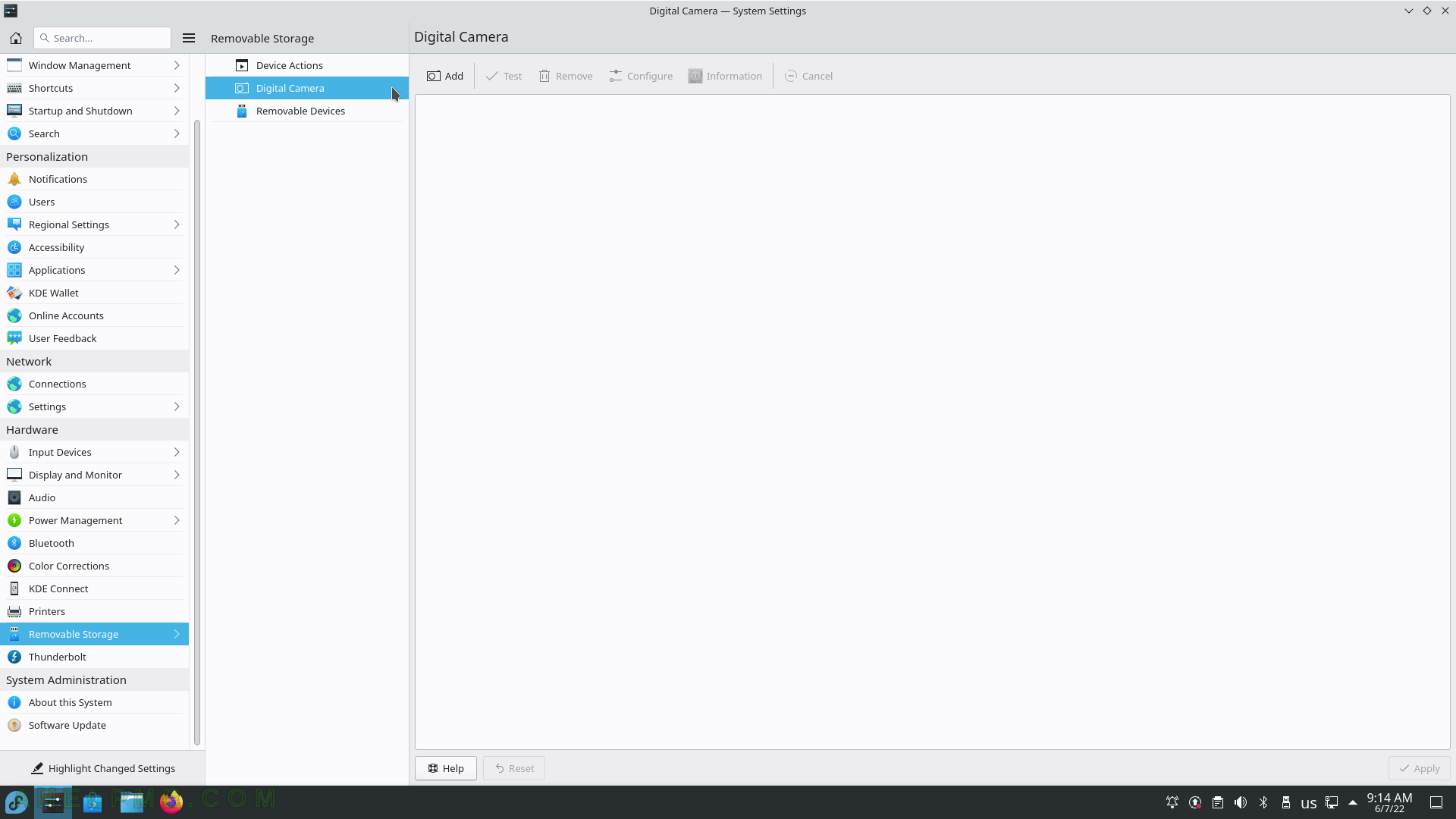The height and width of the screenshot is (819, 1456).
Task: Click the Shortcuts keyboard icon
Action: (14, 88)
